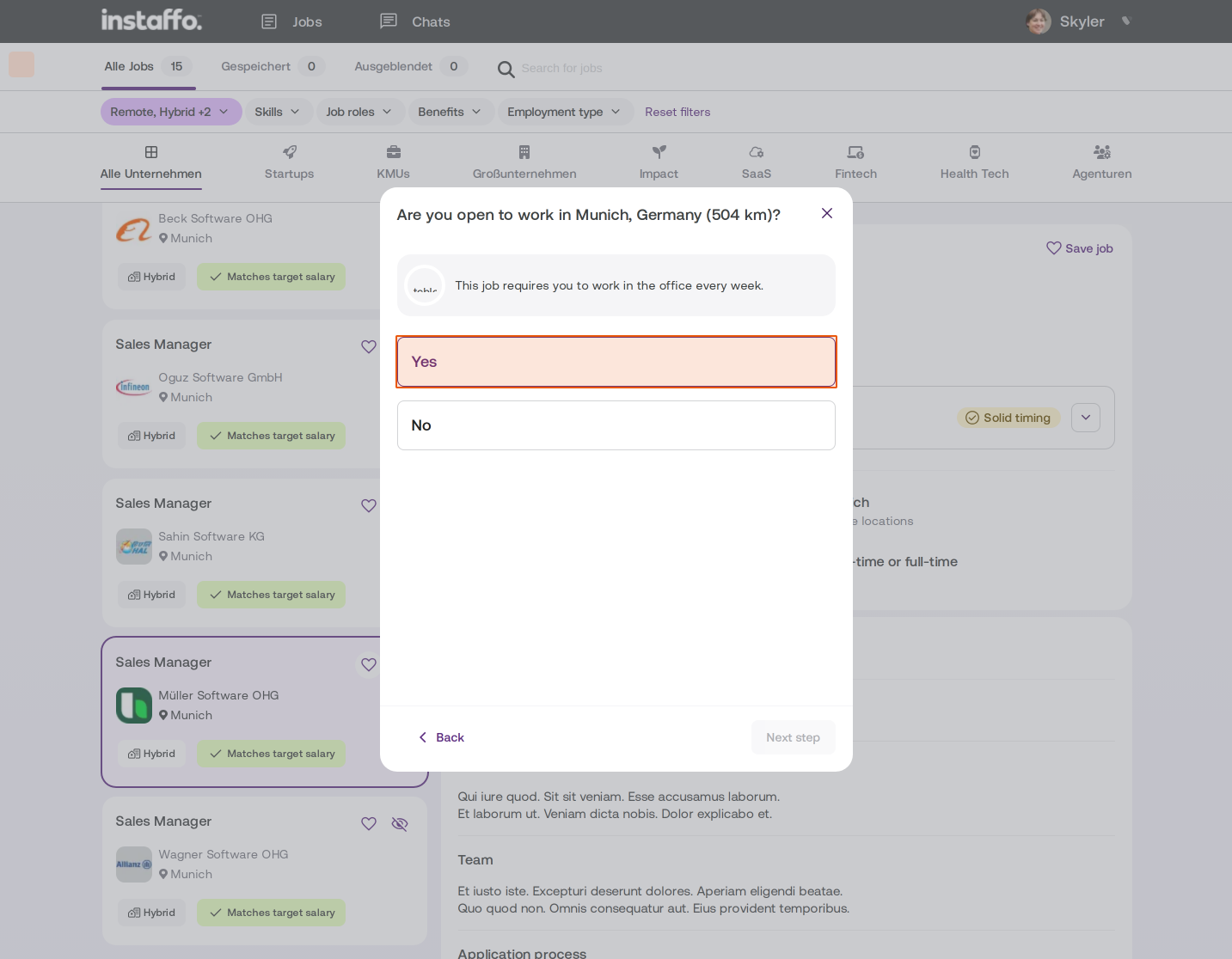1232x959 pixels.
Task: Open the Employment type filter dropdown
Action: 565,112
